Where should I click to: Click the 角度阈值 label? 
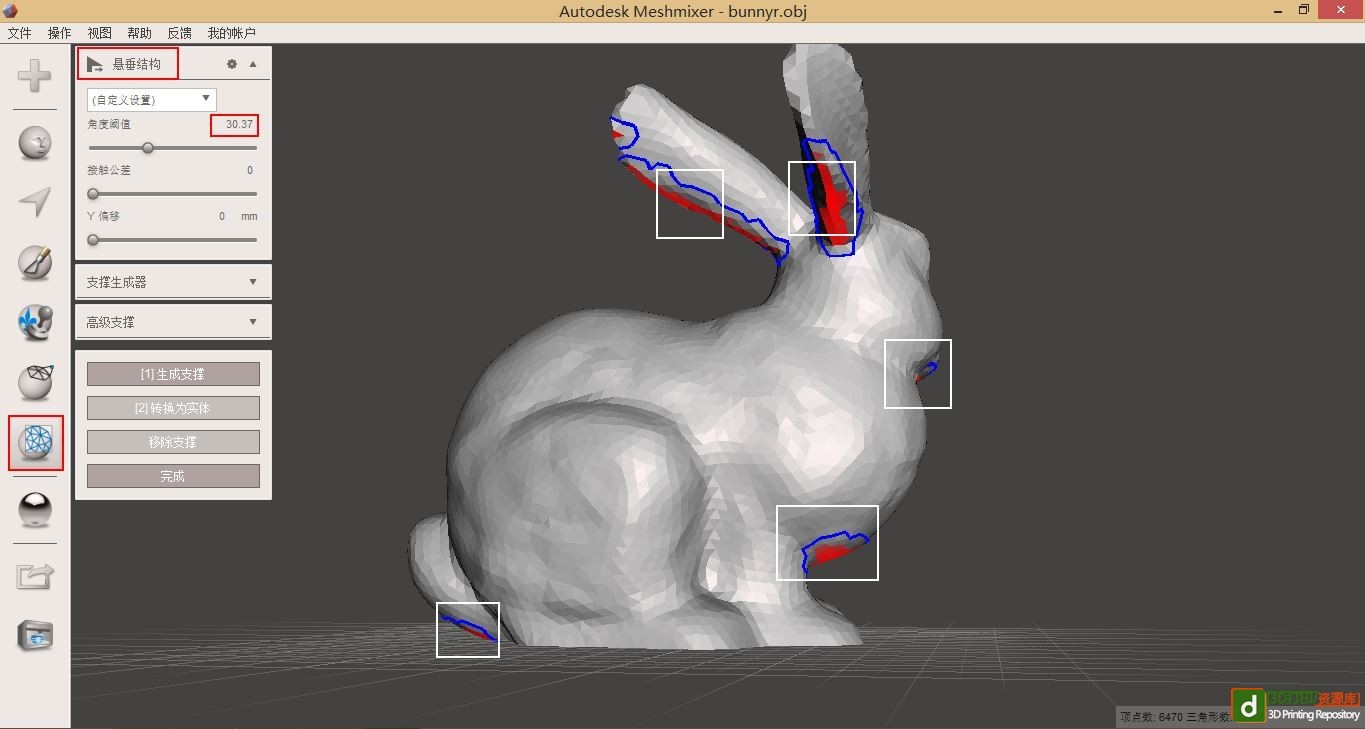(x=109, y=124)
